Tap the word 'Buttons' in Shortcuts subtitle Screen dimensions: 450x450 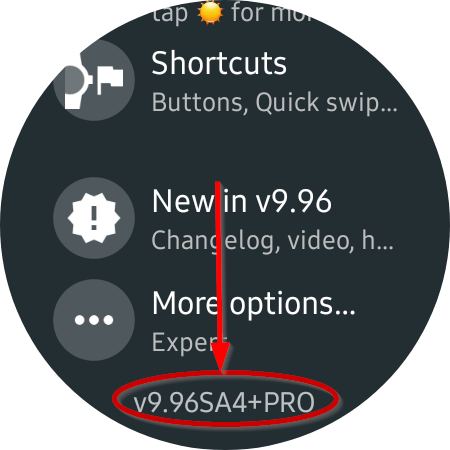[x=200, y=103]
